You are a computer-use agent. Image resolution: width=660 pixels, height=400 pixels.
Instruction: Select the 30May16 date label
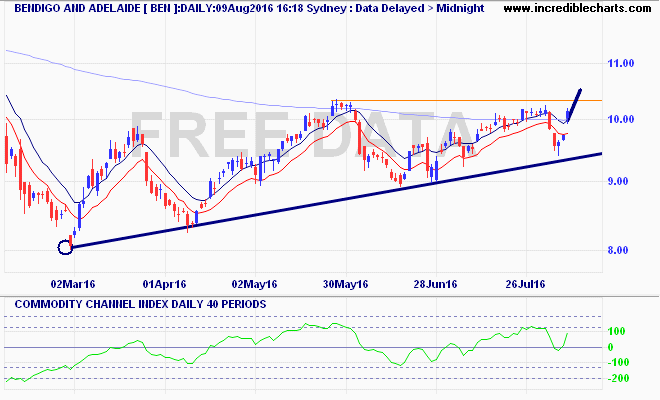point(345,283)
